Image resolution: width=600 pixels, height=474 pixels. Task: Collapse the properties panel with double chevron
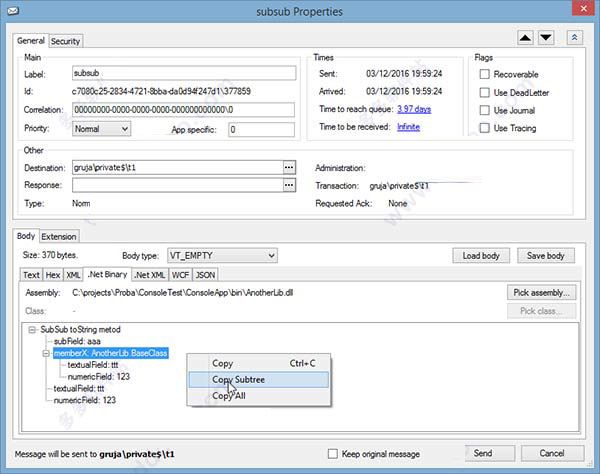[574, 37]
